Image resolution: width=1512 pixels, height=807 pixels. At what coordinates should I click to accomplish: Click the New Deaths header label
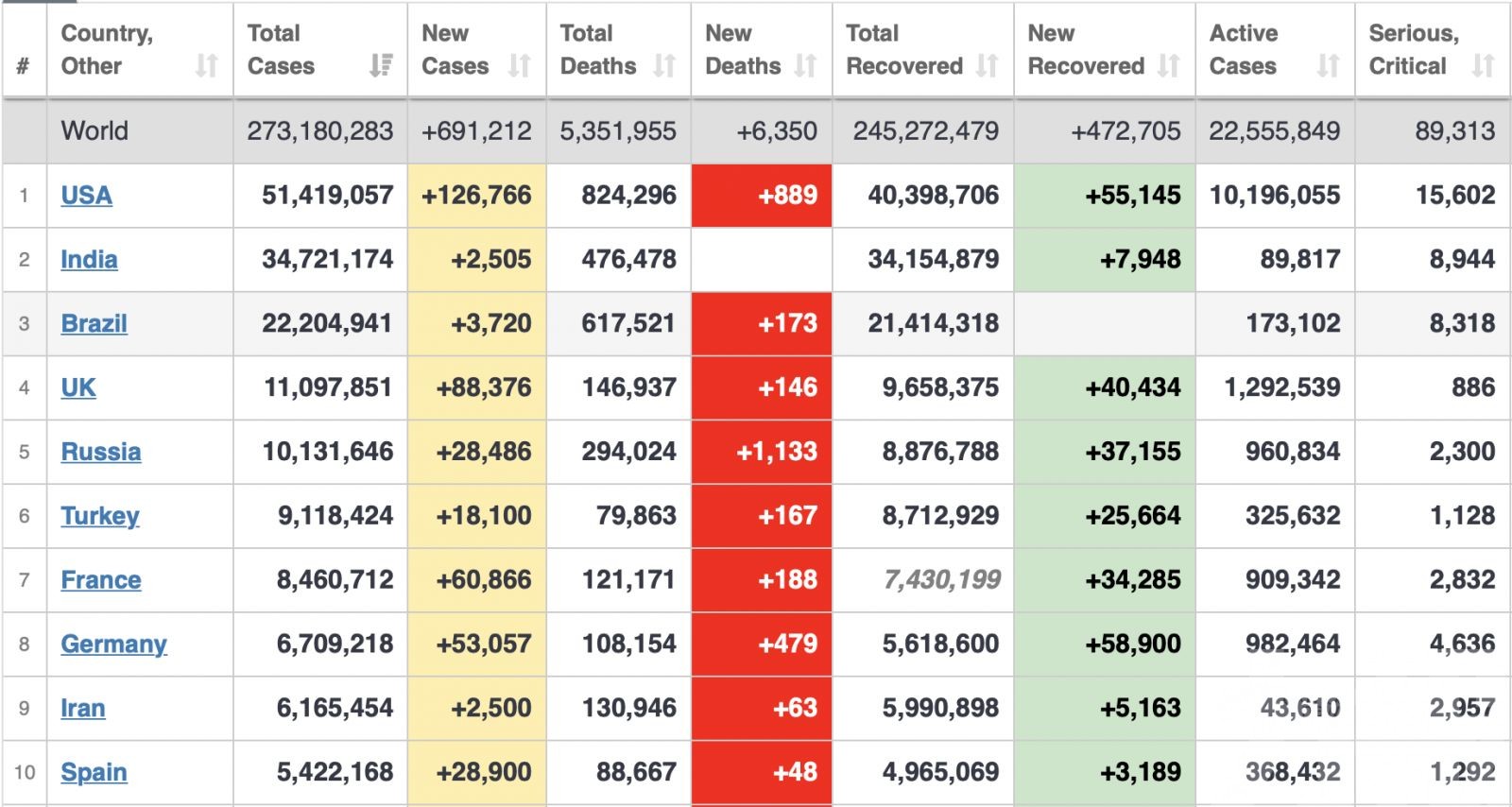[743, 49]
